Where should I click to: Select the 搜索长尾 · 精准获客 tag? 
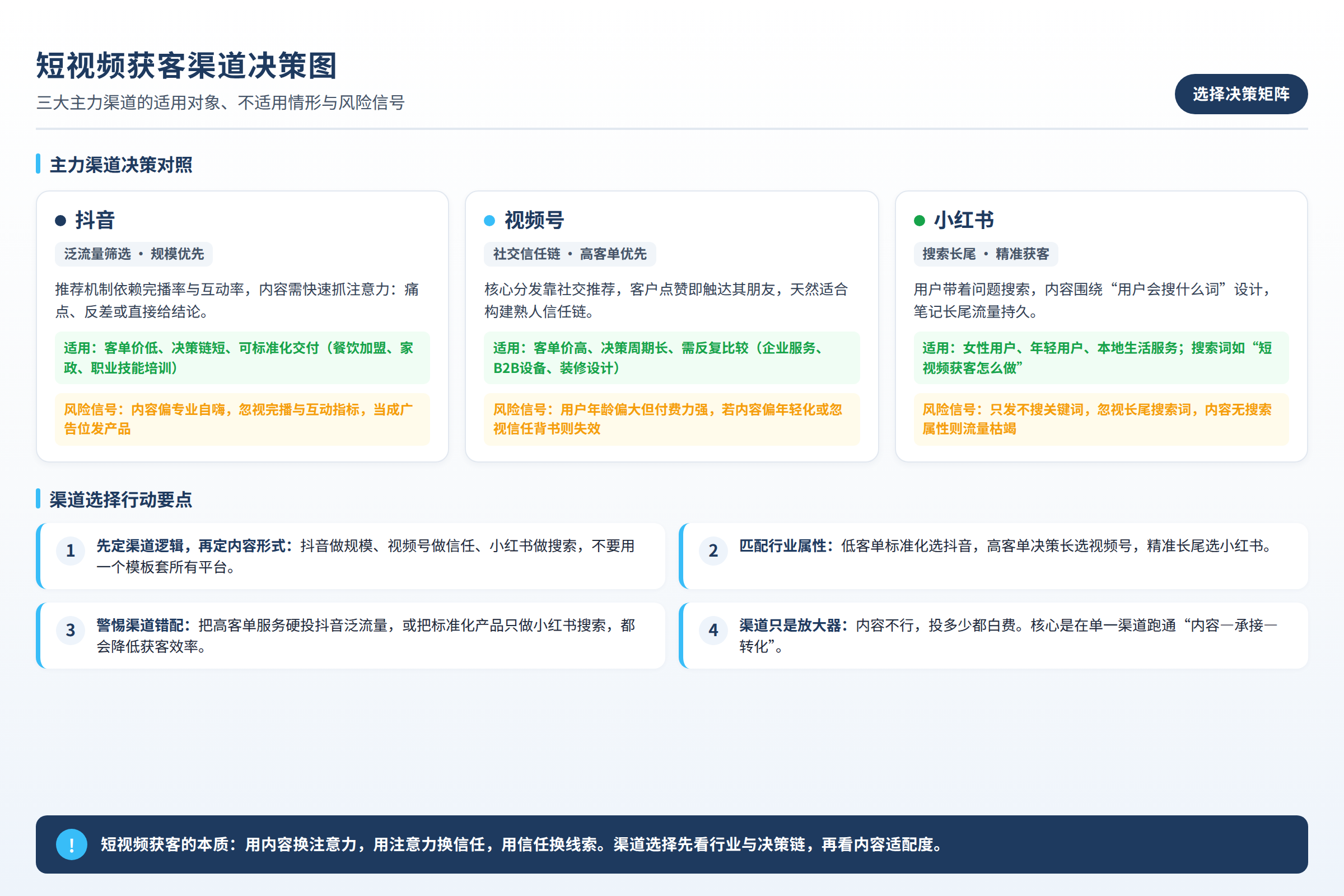[986, 254]
